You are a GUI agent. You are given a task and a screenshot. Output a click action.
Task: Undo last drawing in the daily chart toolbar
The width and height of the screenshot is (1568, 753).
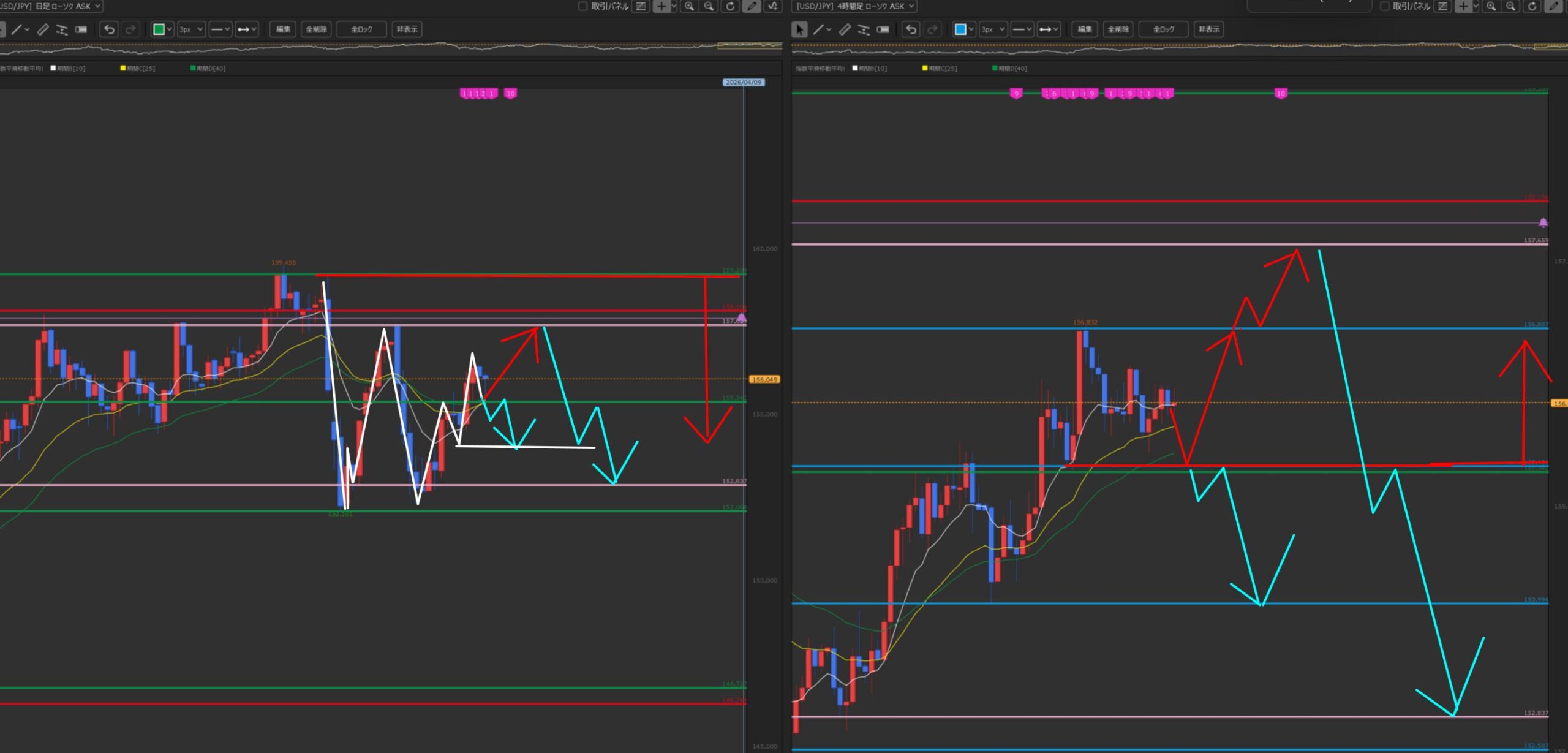109,29
